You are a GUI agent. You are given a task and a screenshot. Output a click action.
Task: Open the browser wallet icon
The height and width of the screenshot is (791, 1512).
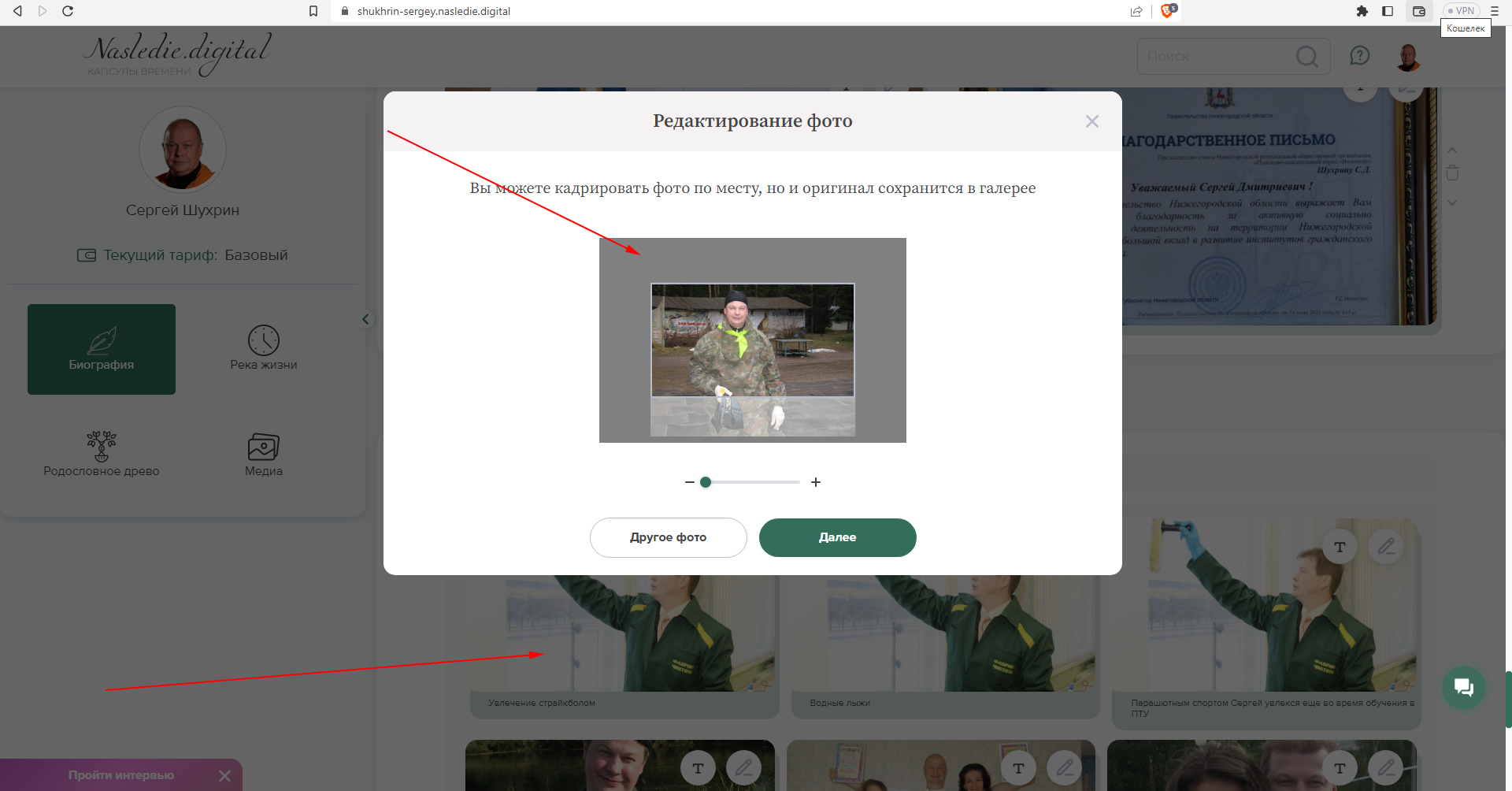[x=1419, y=11]
